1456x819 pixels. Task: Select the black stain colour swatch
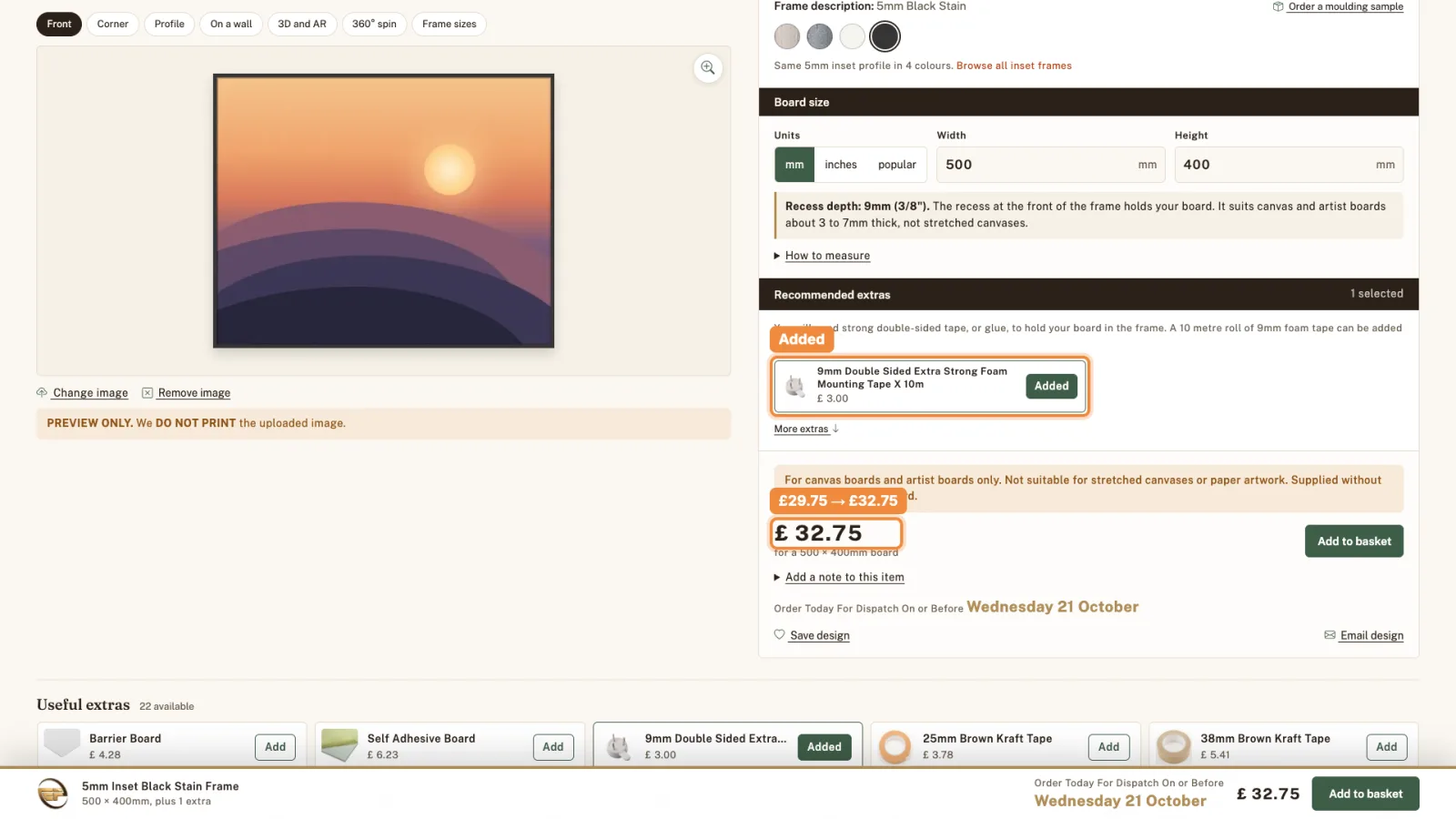(x=885, y=36)
